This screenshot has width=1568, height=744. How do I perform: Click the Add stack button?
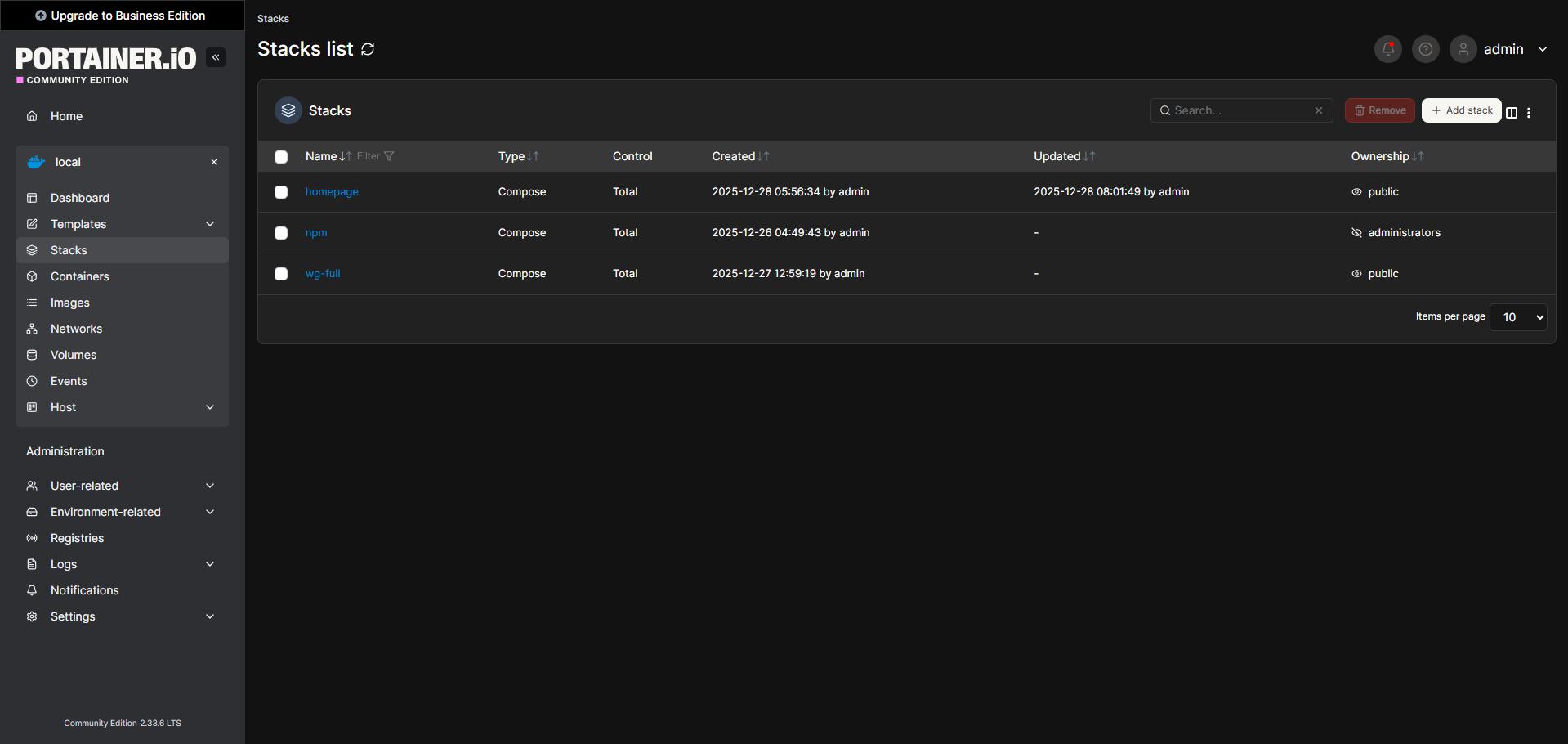click(x=1462, y=110)
